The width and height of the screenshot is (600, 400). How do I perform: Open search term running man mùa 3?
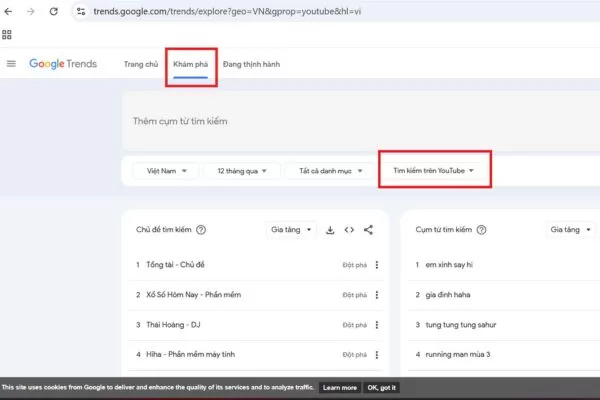click(x=458, y=354)
